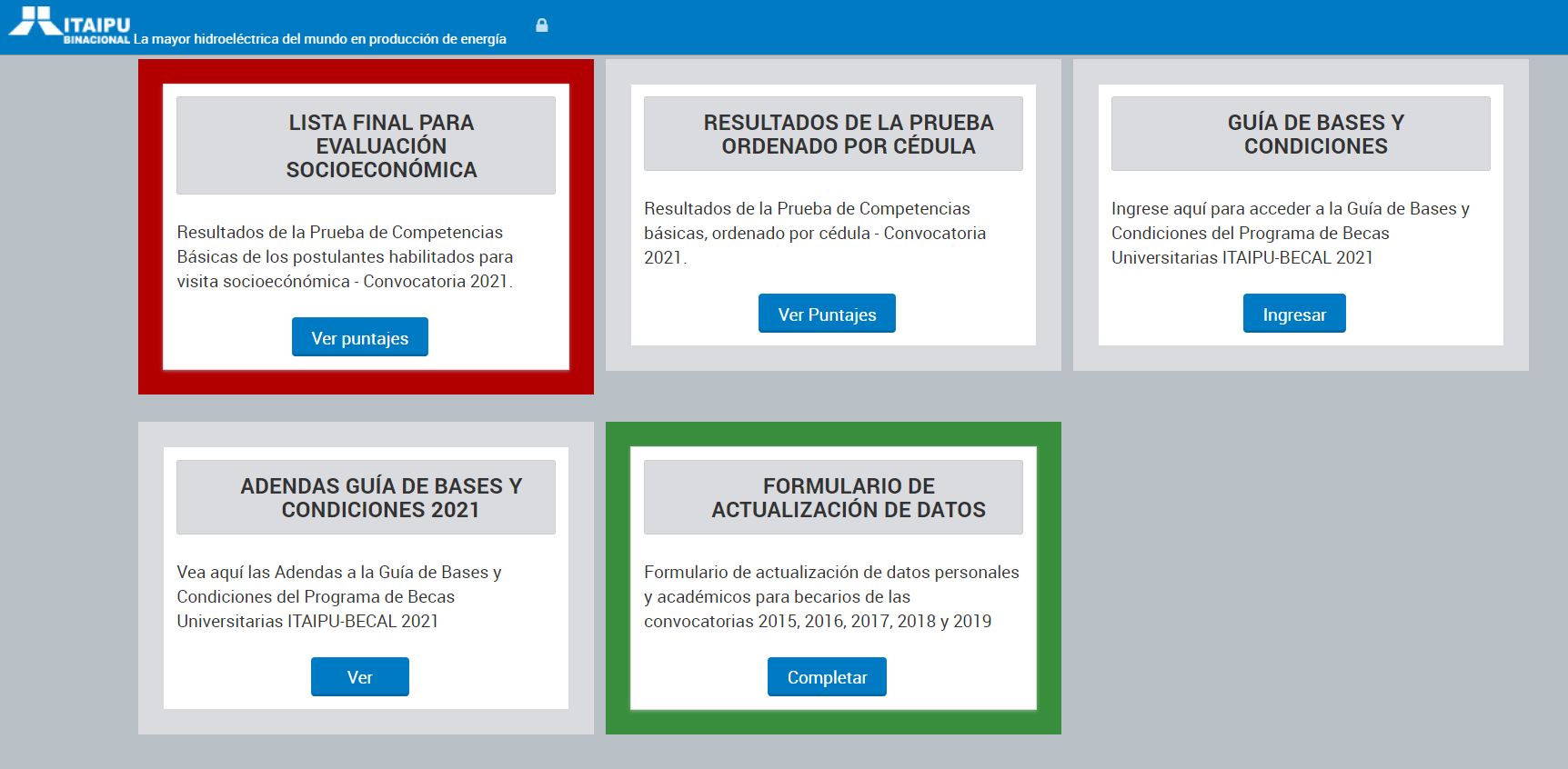This screenshot has height=769, width=1568.
Task: Open Ver puntajes for the socioeconomic evaluation list
Action: [x=360, y=337]
